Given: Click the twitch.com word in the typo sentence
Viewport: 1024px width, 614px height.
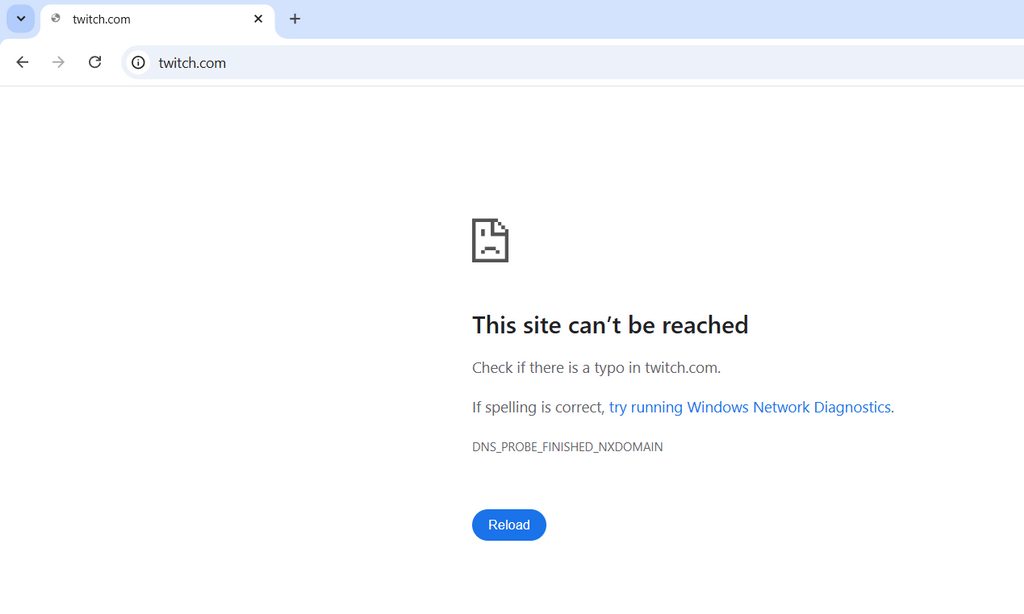Looking at the screenshot, I should (x=682, y=368).
